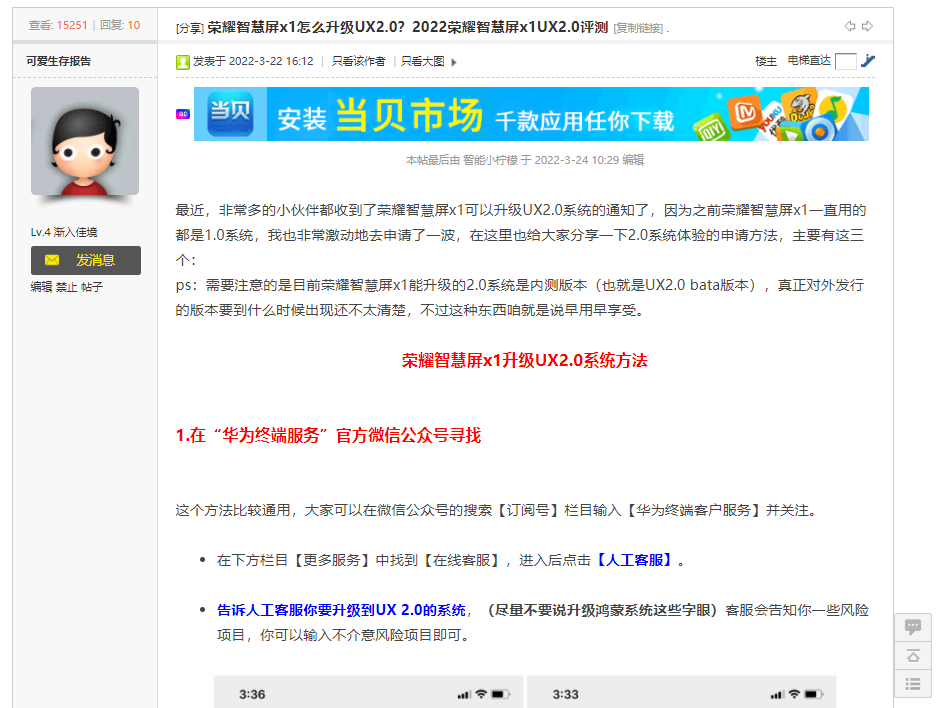Open the 帖子 link under the avatar
The image size is (952, 708).
[92, 287]
